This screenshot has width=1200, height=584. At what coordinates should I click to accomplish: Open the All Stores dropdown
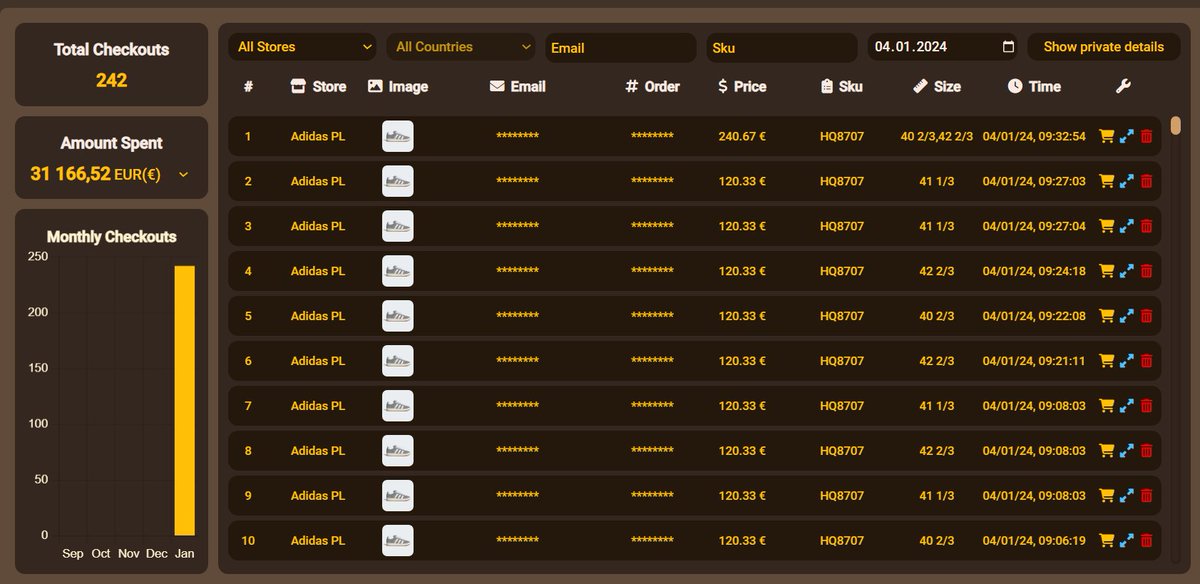pos(301,46)
